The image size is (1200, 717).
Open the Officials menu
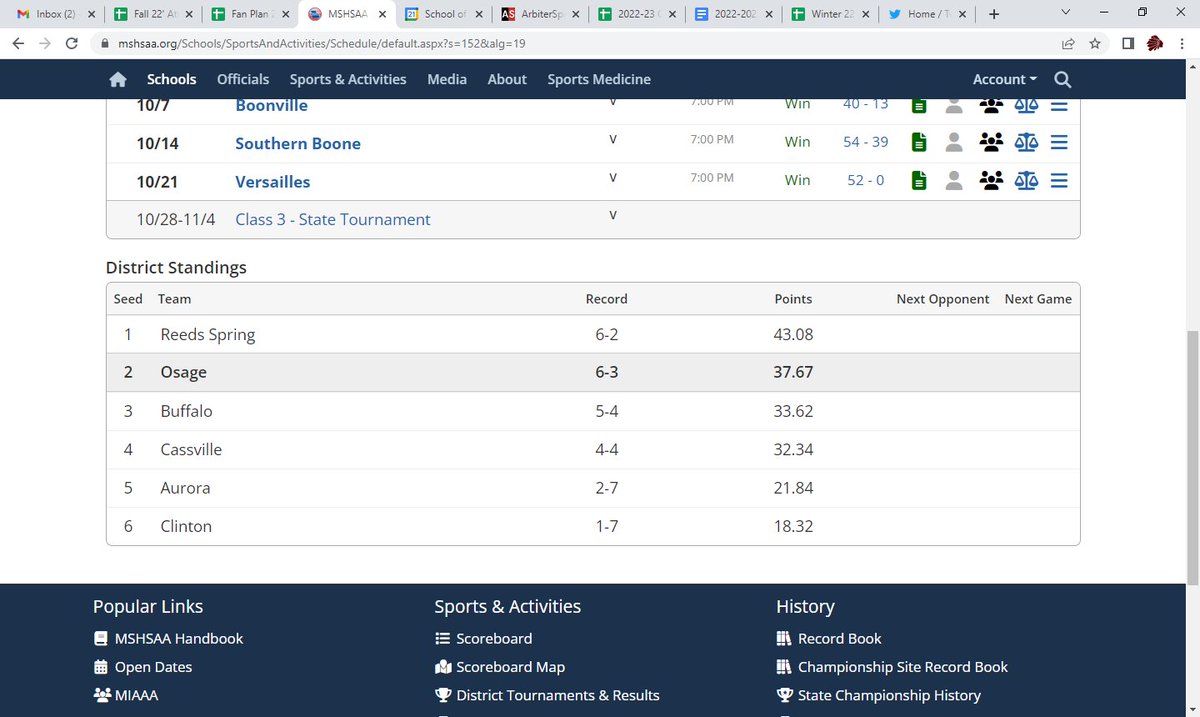coord(243,79)
